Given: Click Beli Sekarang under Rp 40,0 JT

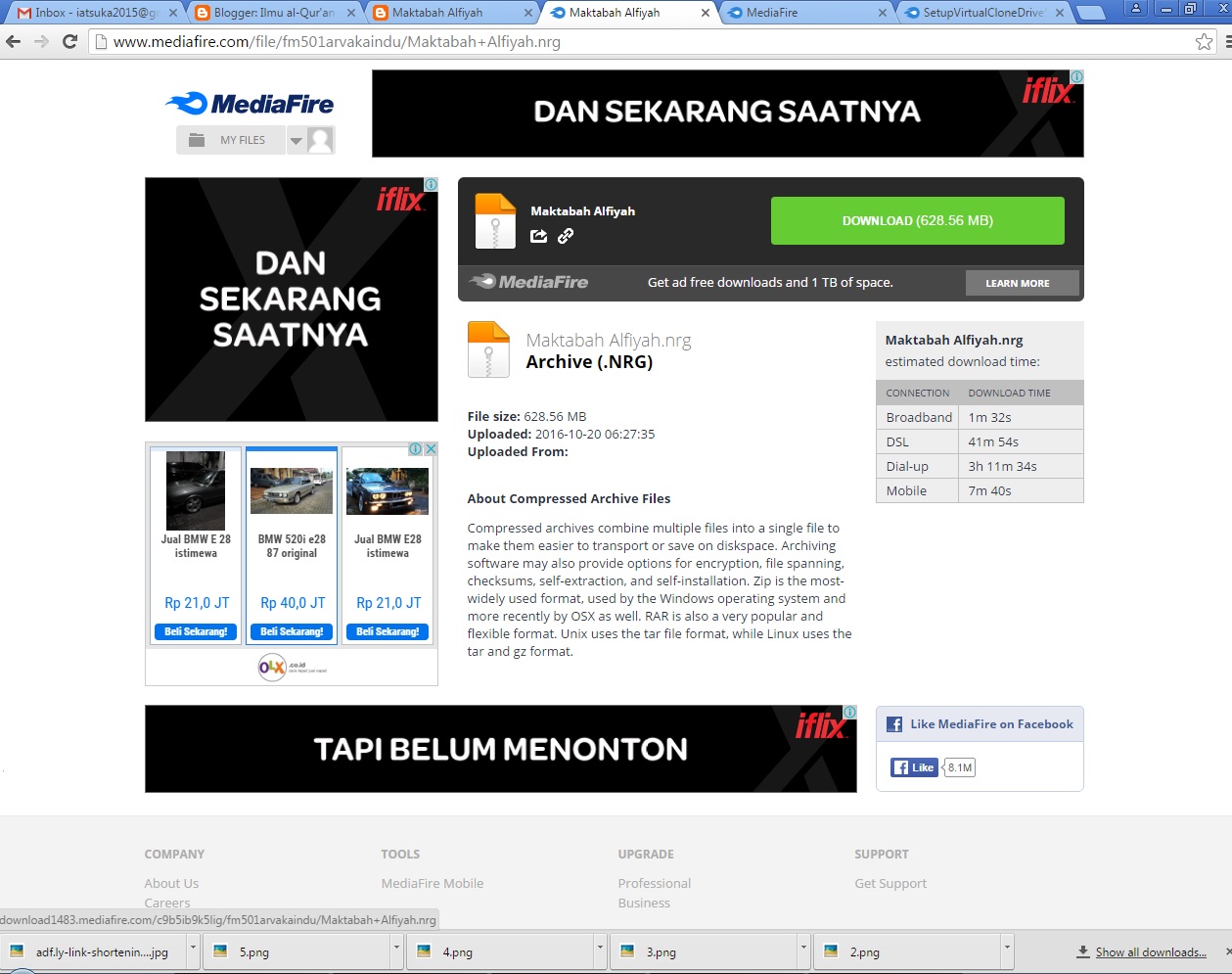Looking at the screenshot, I should [x=292, y=631].
